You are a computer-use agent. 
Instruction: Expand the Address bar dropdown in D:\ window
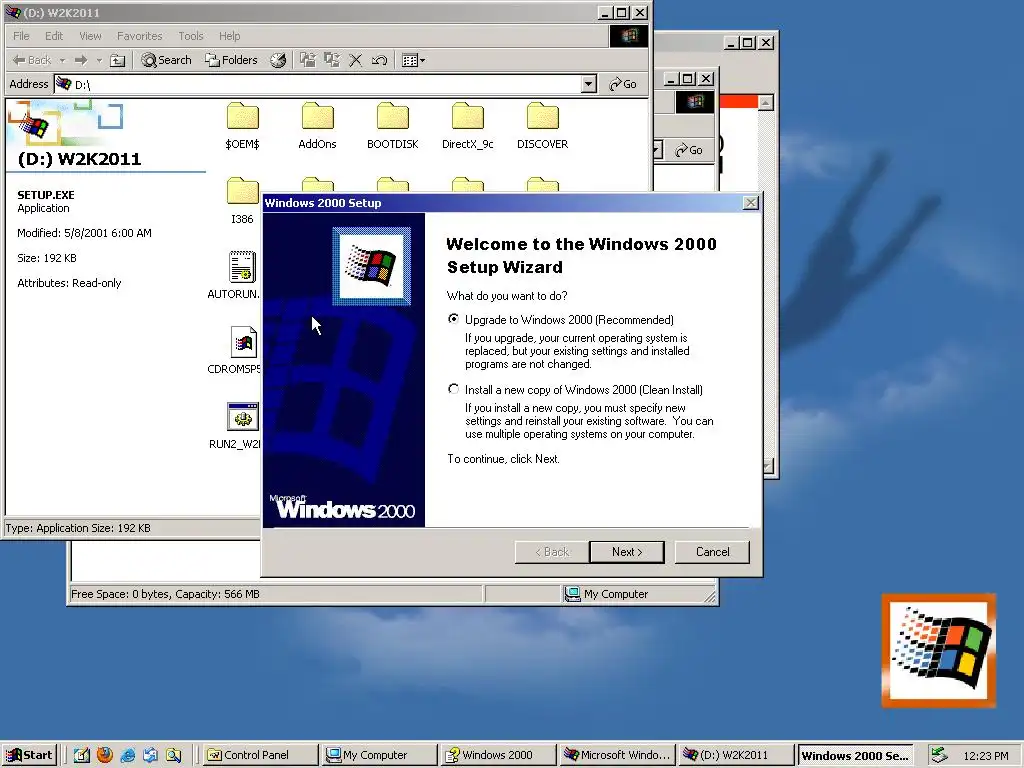[588, 84]
